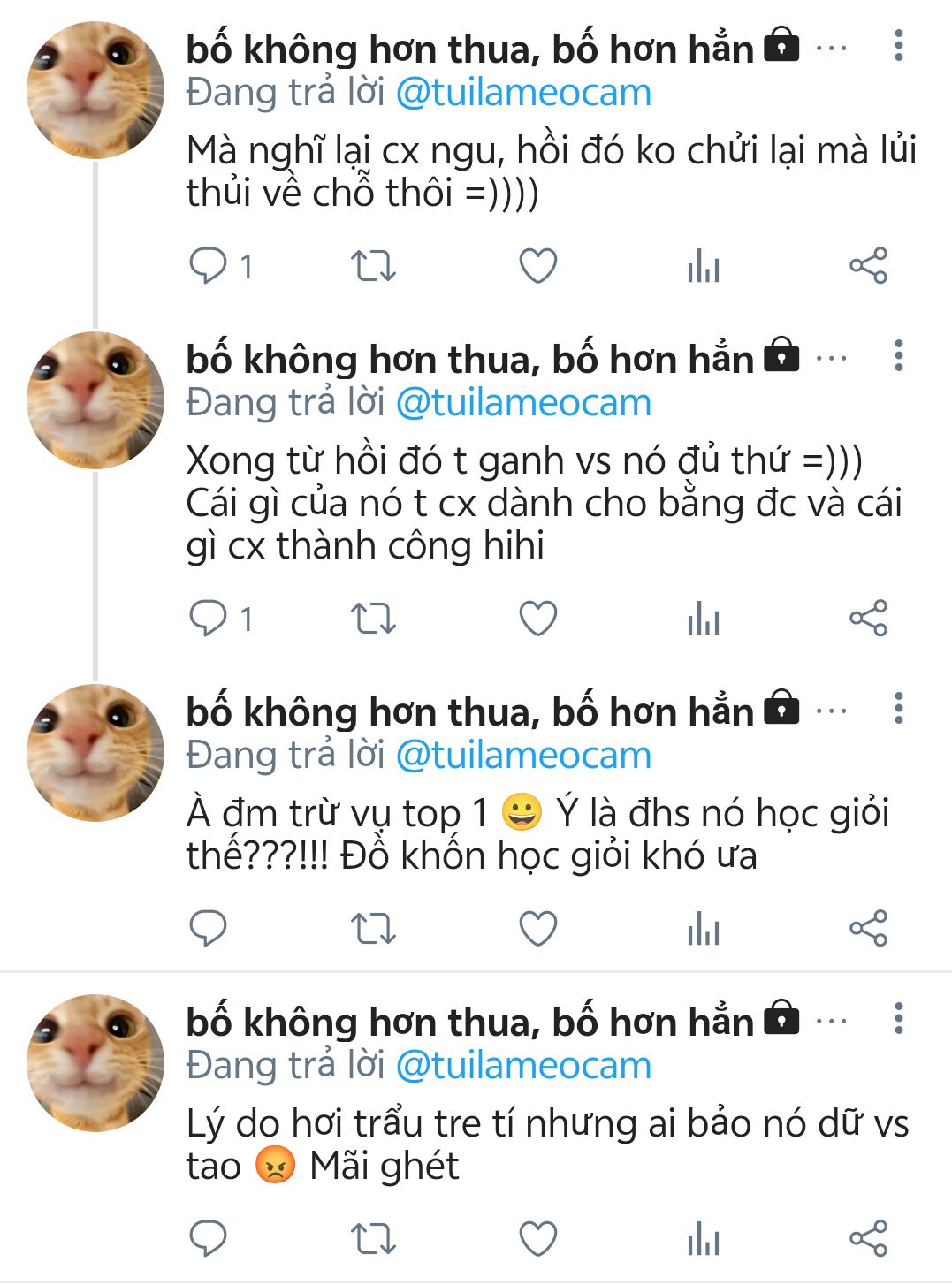Open the @tuilameocam mention in the last tweet
Image resolution: width=952 pixels, height=1285 pixels.
523,1066
